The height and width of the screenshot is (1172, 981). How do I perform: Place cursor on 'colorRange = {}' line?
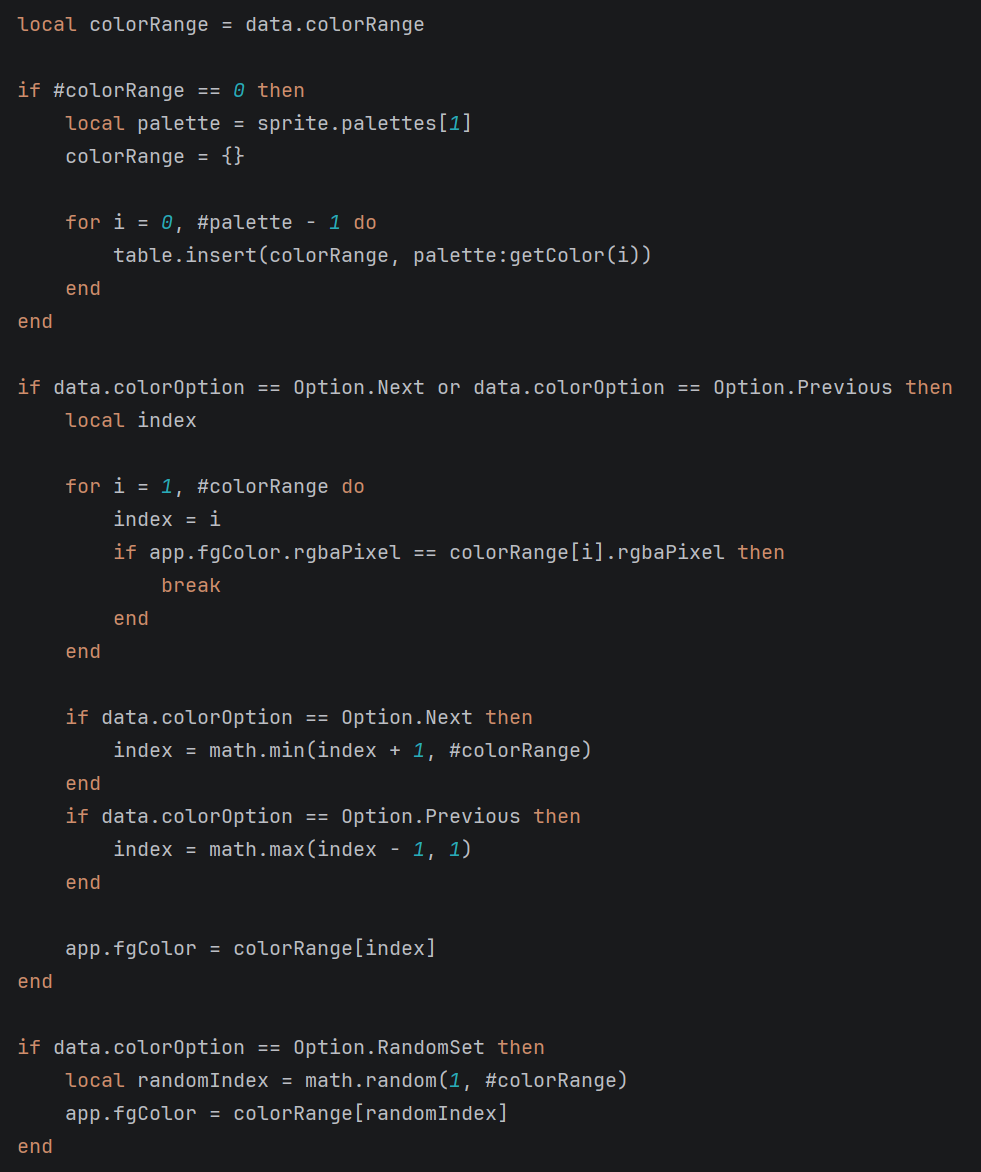tap(155, 156)
